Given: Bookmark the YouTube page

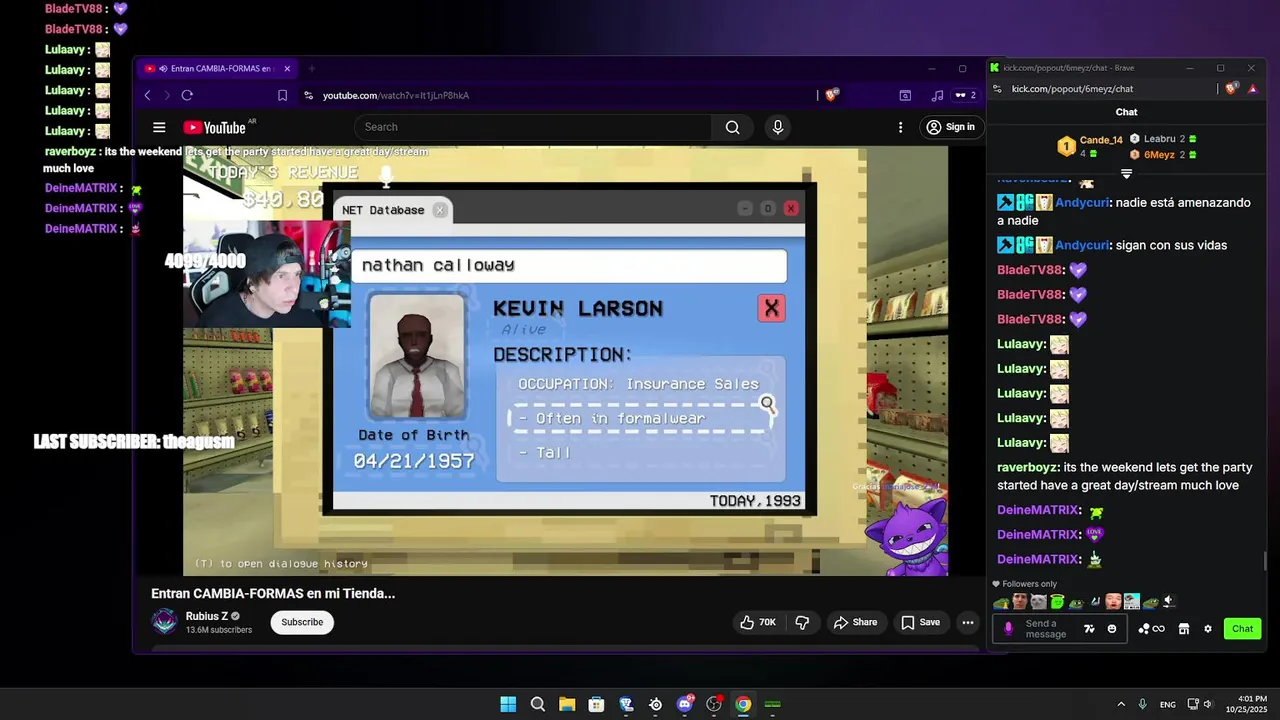Looking at the screenshot, I should point(283,95).
